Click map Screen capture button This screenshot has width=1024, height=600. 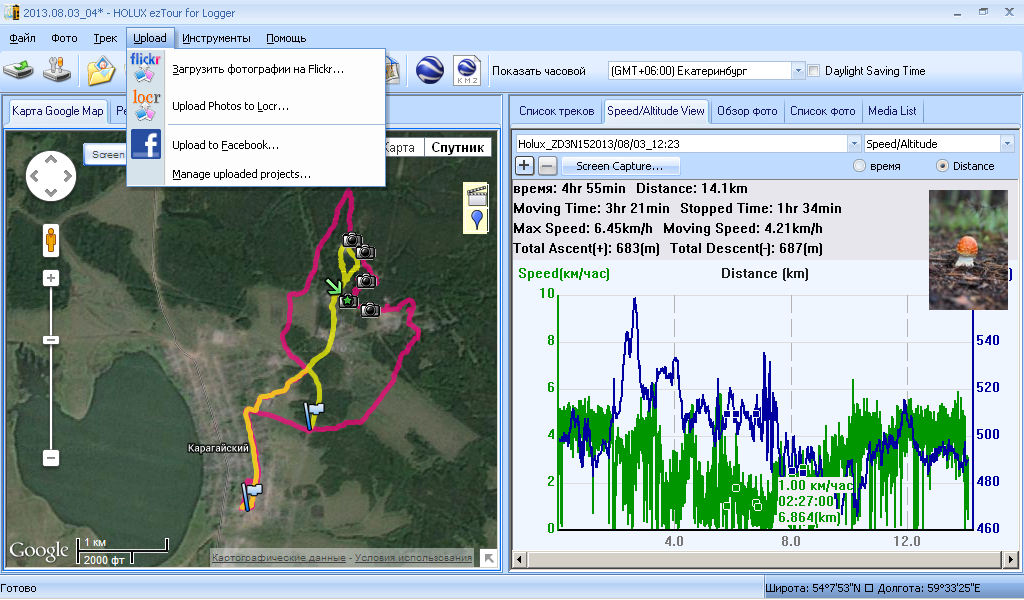(106, 155)
